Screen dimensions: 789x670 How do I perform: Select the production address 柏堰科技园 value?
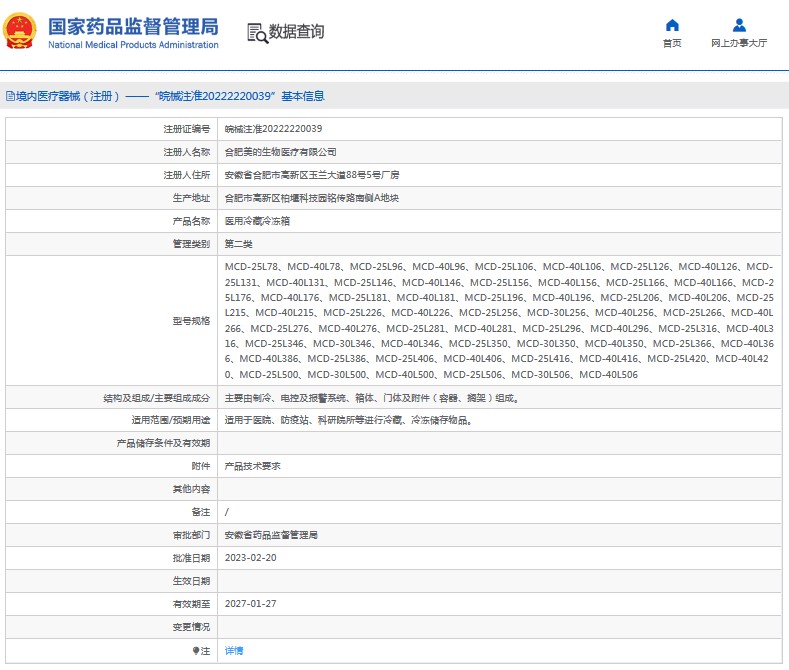tap(311, 198)
